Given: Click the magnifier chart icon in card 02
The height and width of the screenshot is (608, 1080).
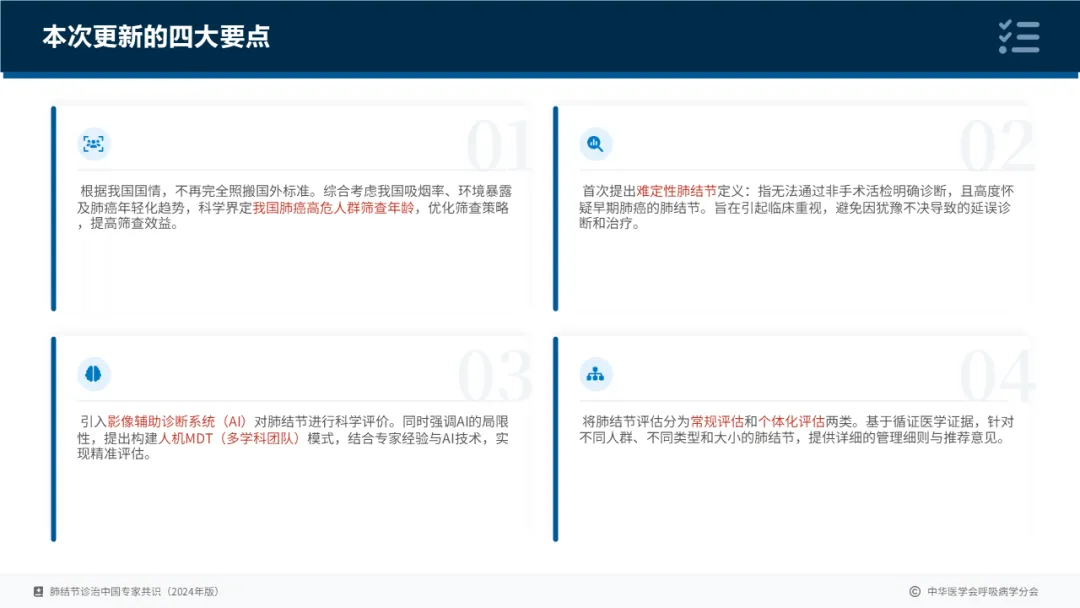Looking at the screenshot, I should [x=596, y=144].
